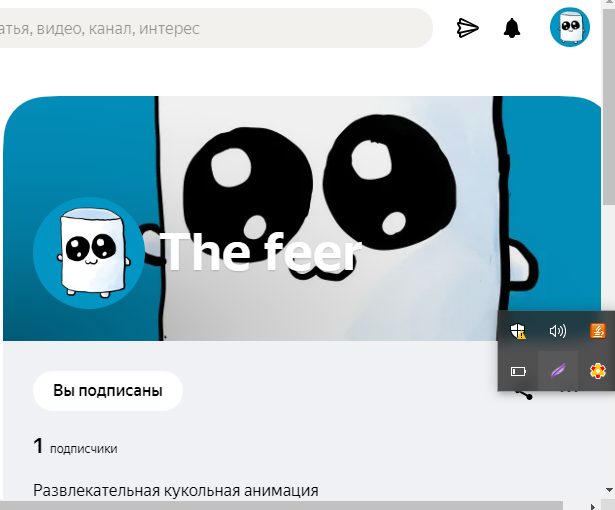
Task: Open the profile avatar in header
Action: [570, 27]
